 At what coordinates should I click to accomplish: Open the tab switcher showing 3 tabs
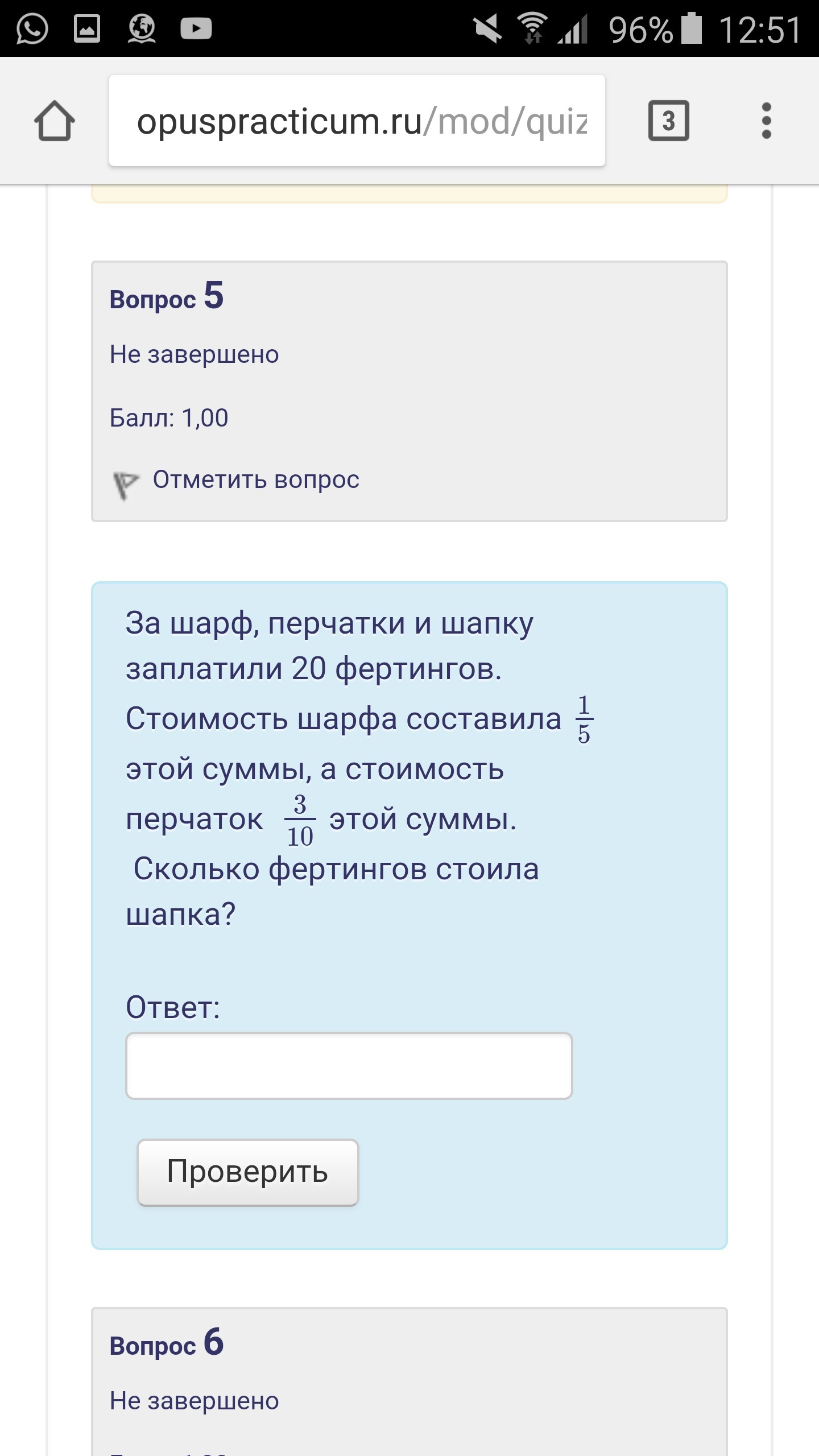pyautogui.click(x=668, y=121)
